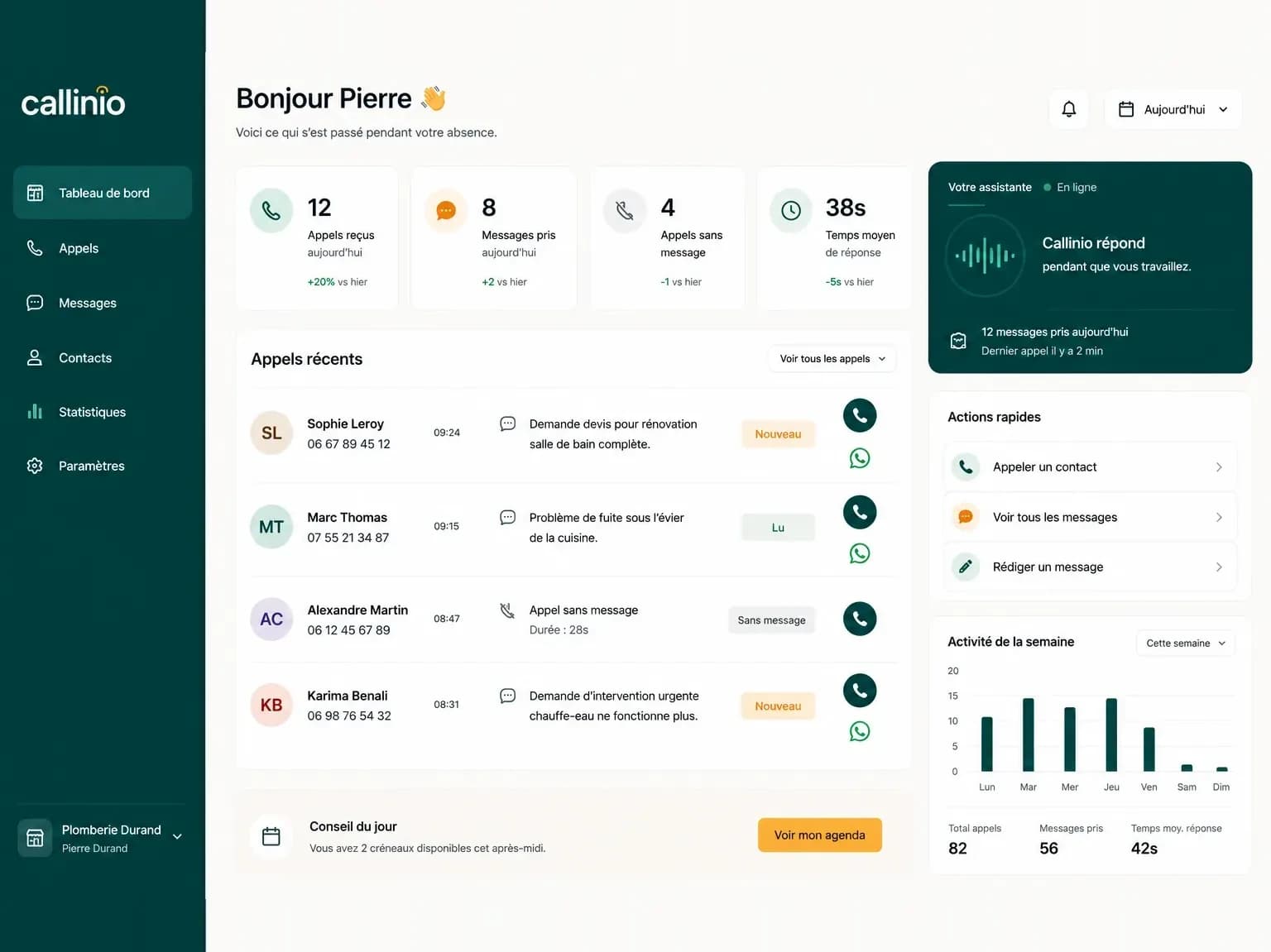
Task: Click the chat icon for Messages pris
Action: [x=446, y=210]
